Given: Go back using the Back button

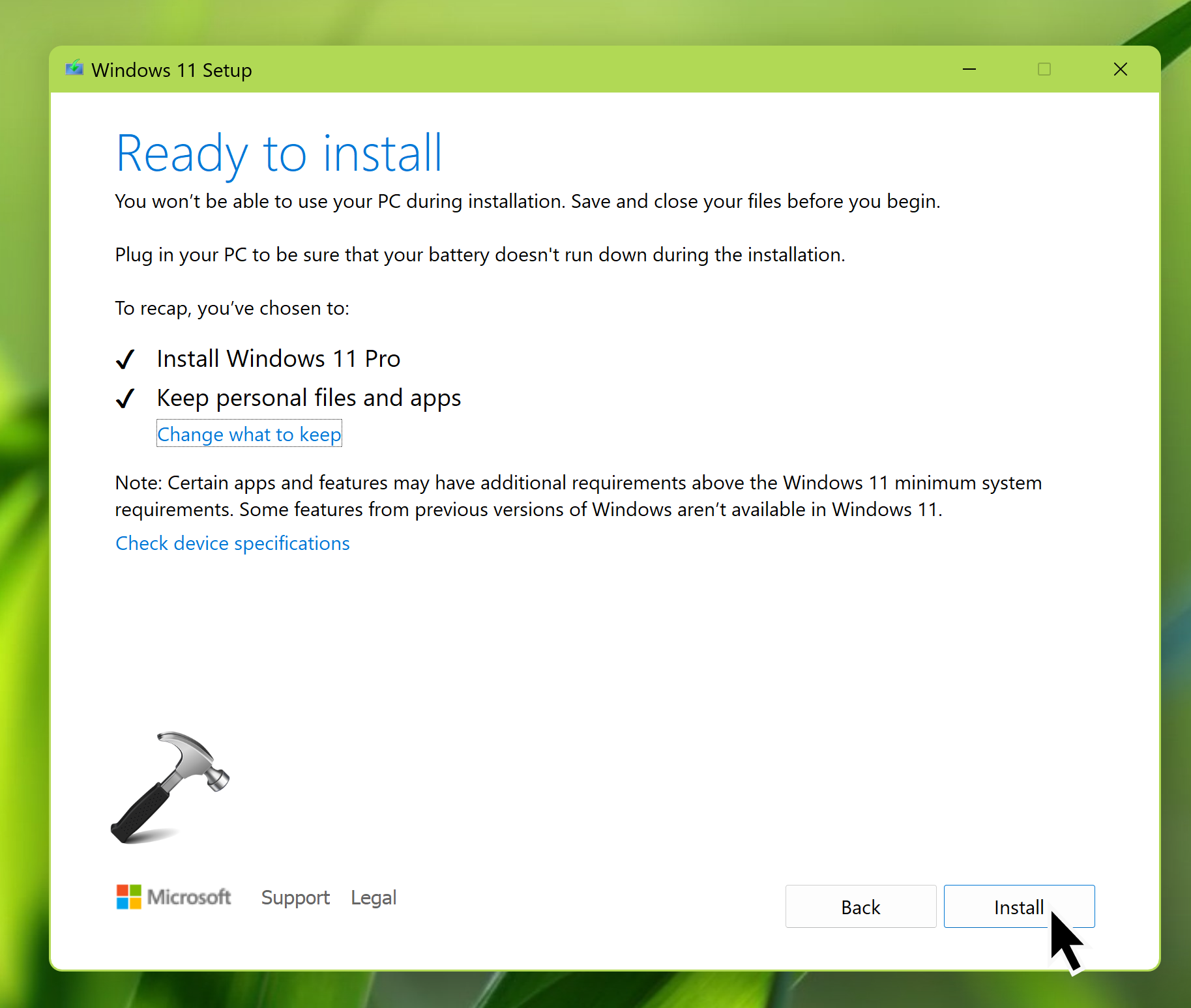Looking at the screenshot, I should (x=860, y=906).
